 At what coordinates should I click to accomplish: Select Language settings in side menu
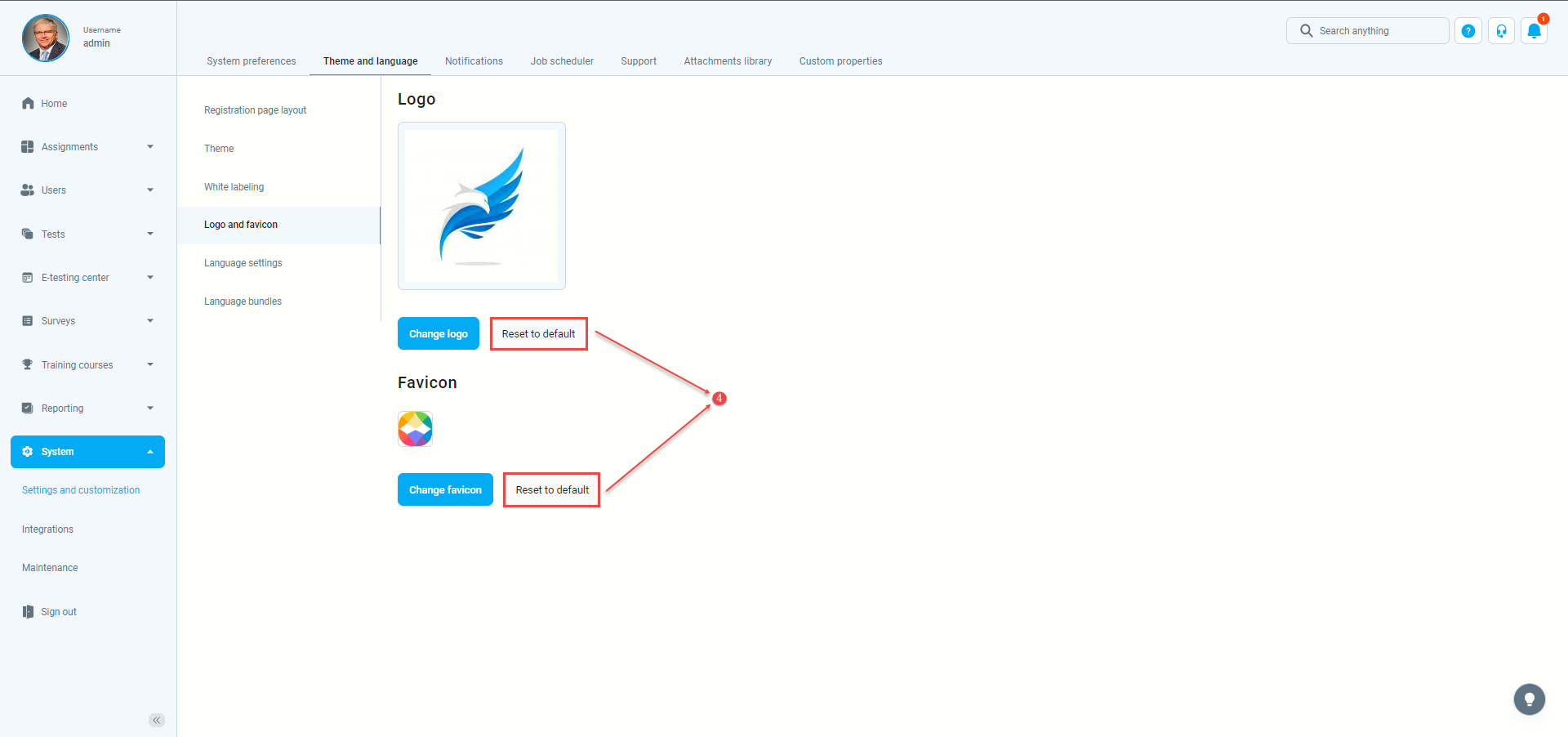coord(243,263)
